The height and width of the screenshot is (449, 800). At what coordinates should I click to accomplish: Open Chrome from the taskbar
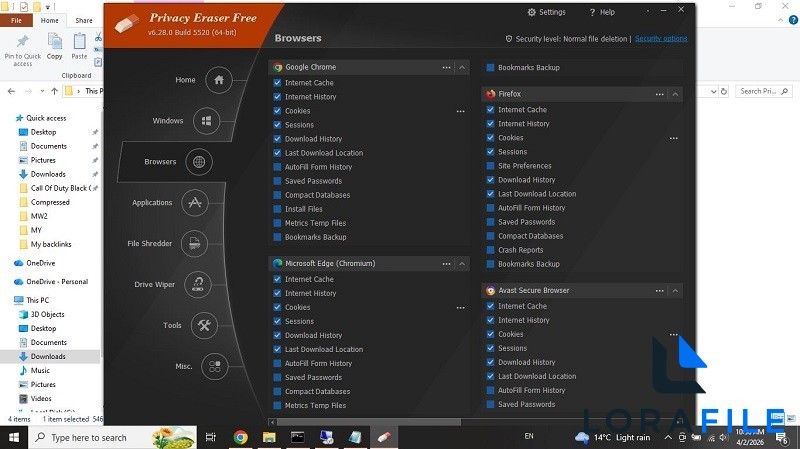point(240,437)
